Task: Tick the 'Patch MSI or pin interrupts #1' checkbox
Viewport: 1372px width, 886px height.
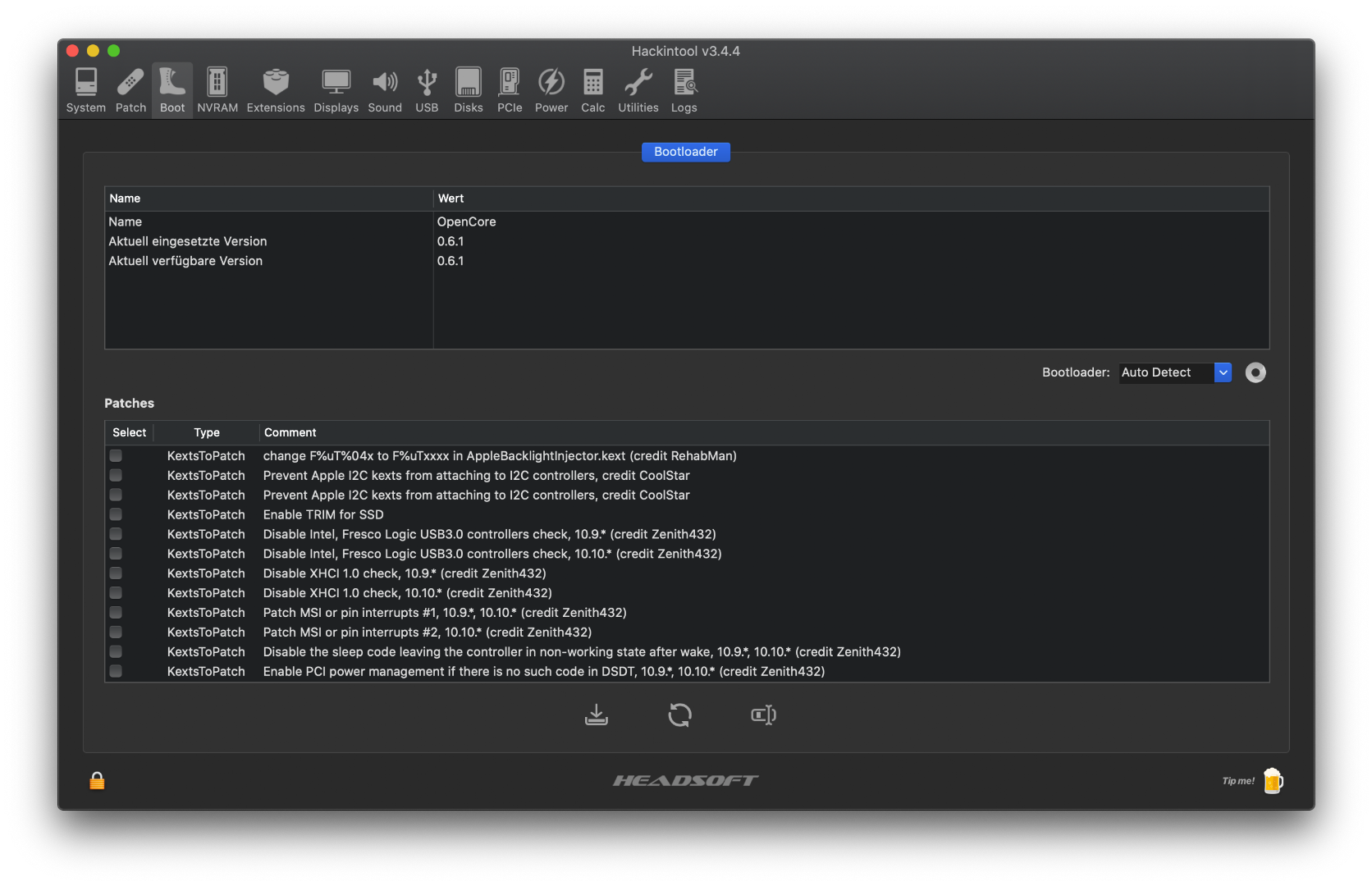Action: [x=116, y=613]
